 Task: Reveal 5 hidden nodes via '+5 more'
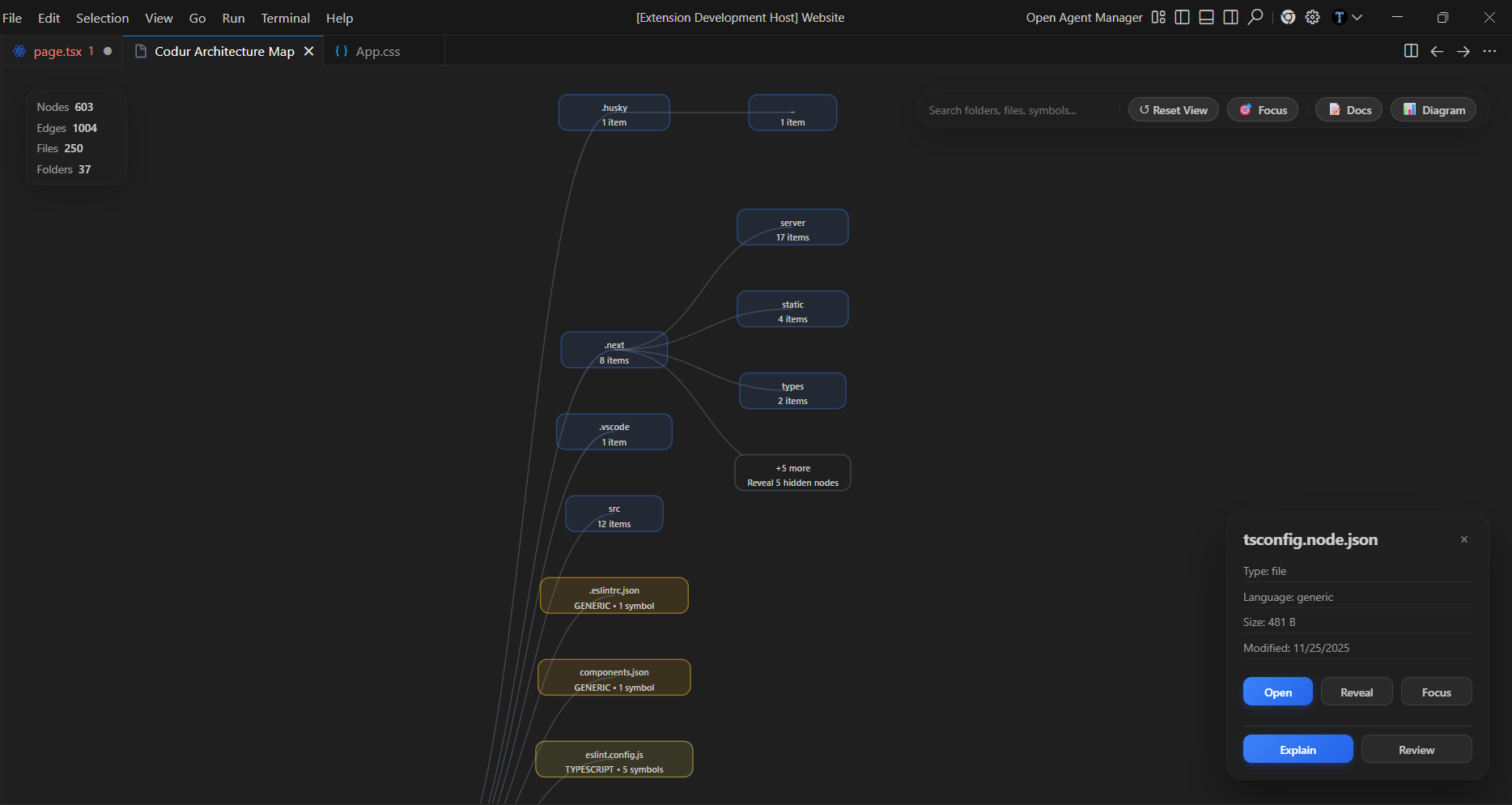(792, 474)
